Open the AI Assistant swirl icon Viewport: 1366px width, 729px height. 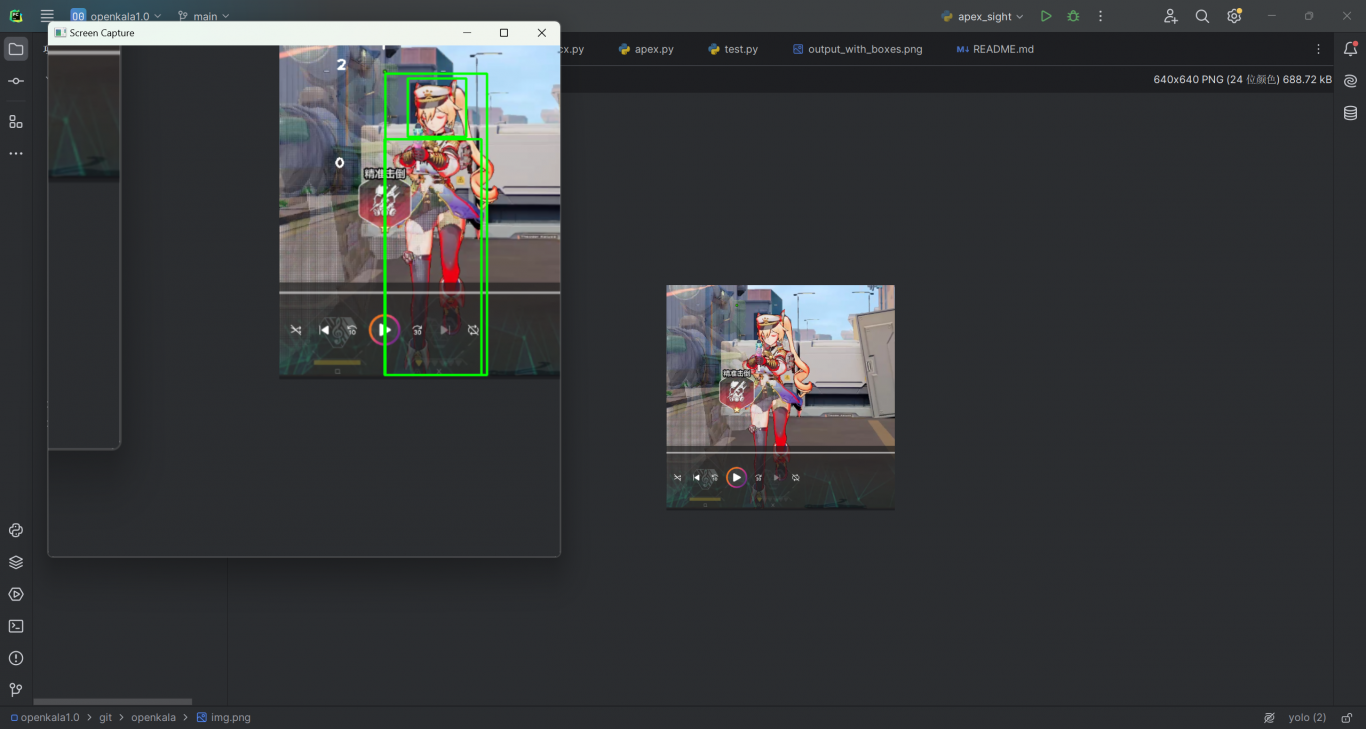point(1350,81)
